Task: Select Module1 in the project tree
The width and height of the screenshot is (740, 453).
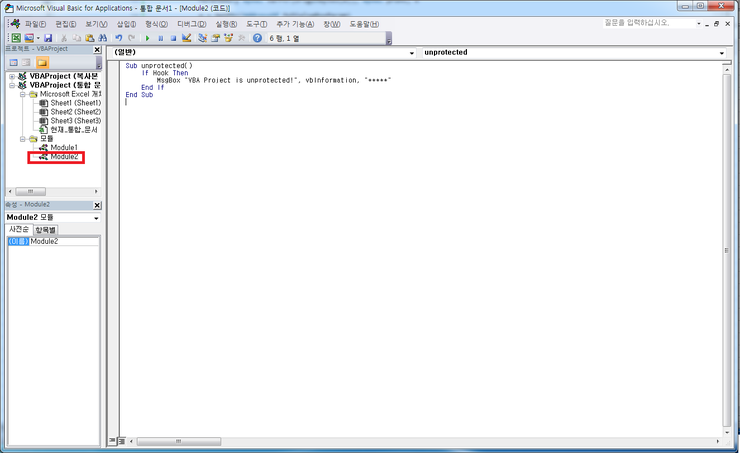Action: point(64,148)
